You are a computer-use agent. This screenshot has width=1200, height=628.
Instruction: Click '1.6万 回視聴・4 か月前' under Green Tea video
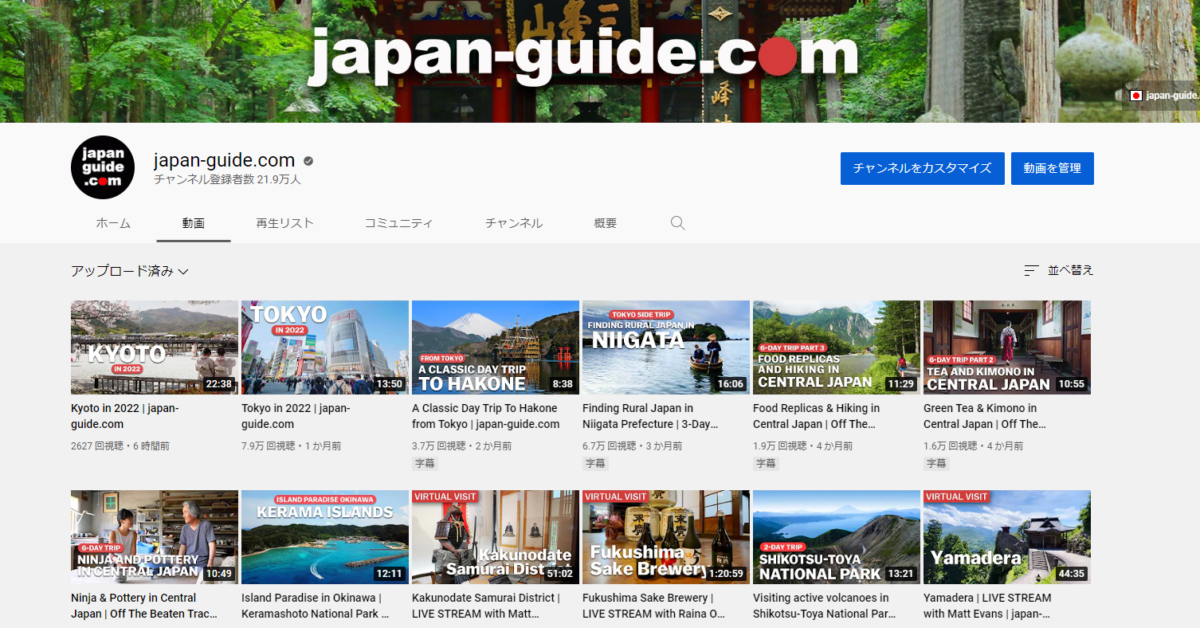[x=973, y=446]
